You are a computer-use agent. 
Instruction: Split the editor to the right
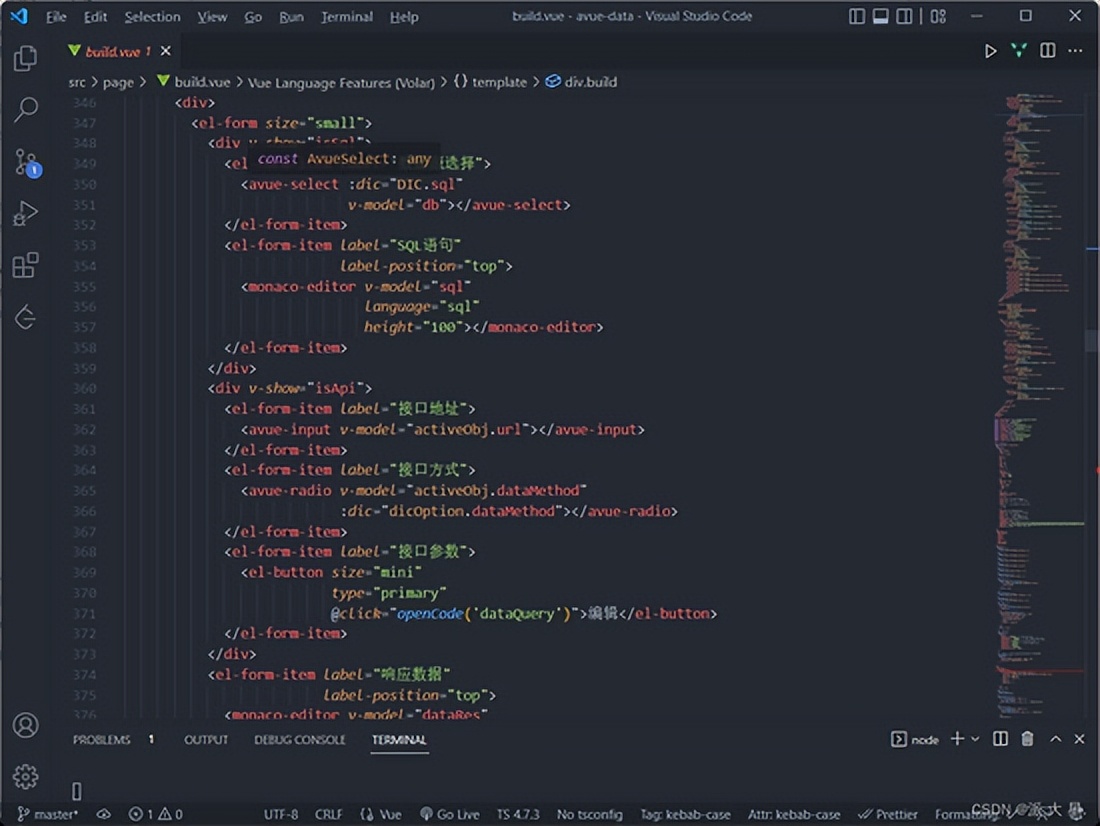click(1047, 51)
